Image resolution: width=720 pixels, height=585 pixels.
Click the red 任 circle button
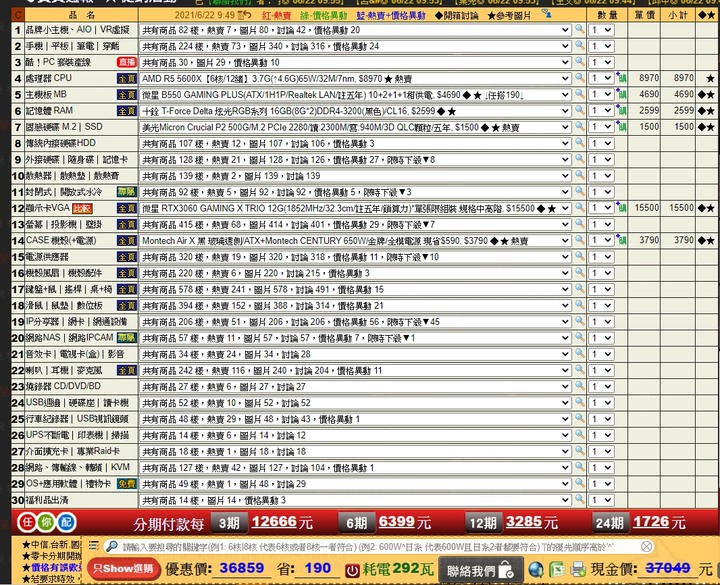pyautogui.click(x=27, y=522)
